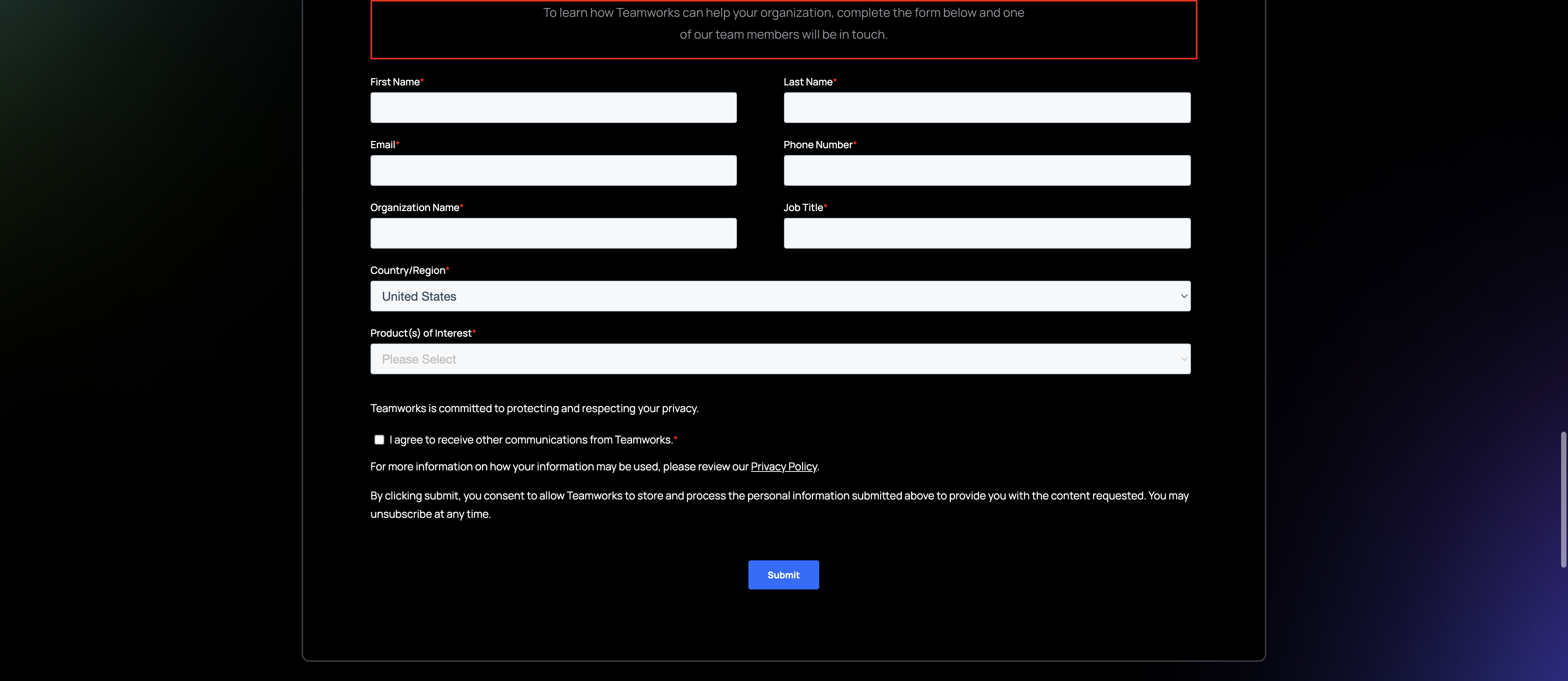Click the "Organization Name" label text
1568x681 pixels.
point(415,208)
